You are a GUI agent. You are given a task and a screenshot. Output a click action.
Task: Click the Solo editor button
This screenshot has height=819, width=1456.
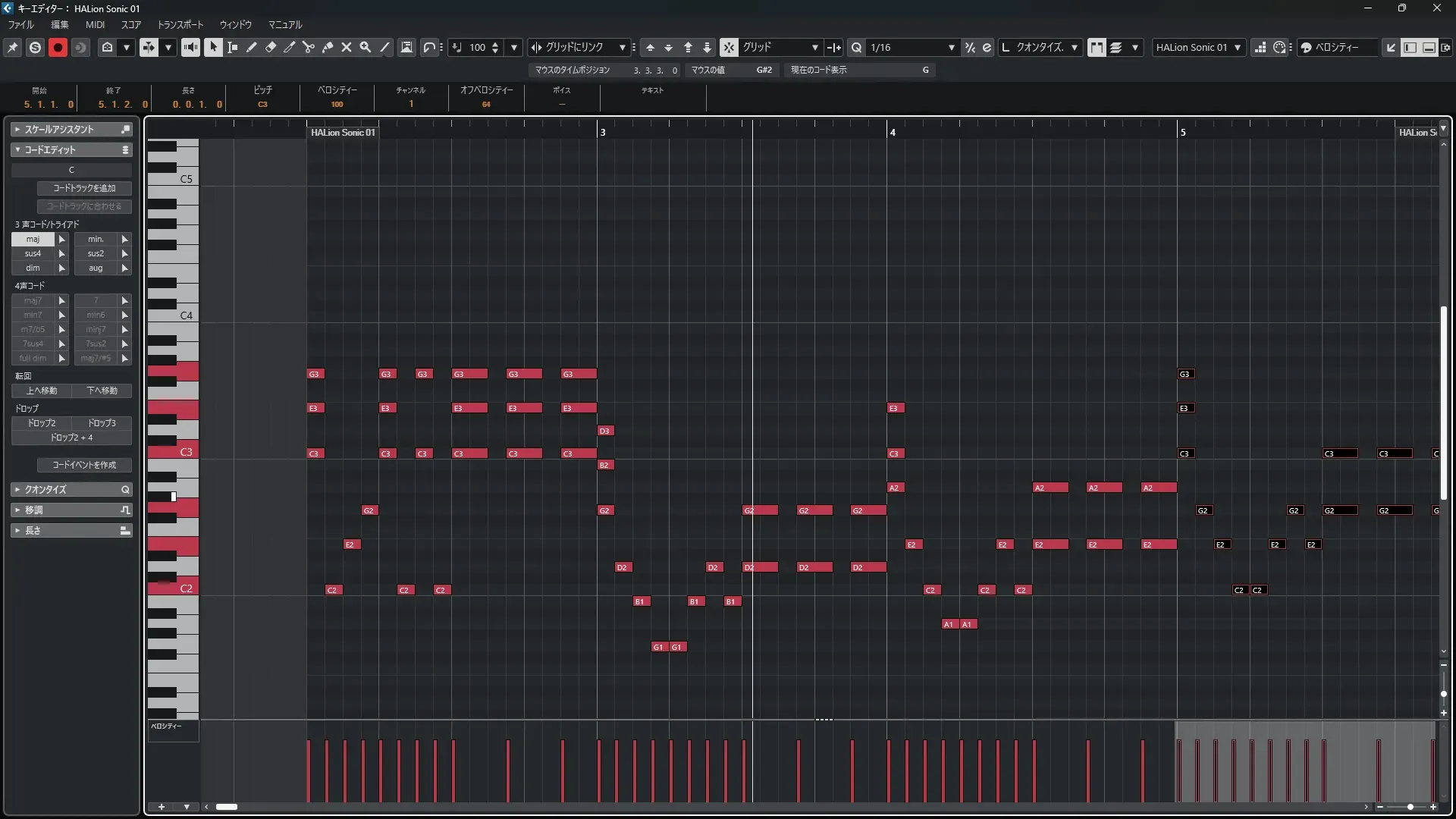point(35,47)
